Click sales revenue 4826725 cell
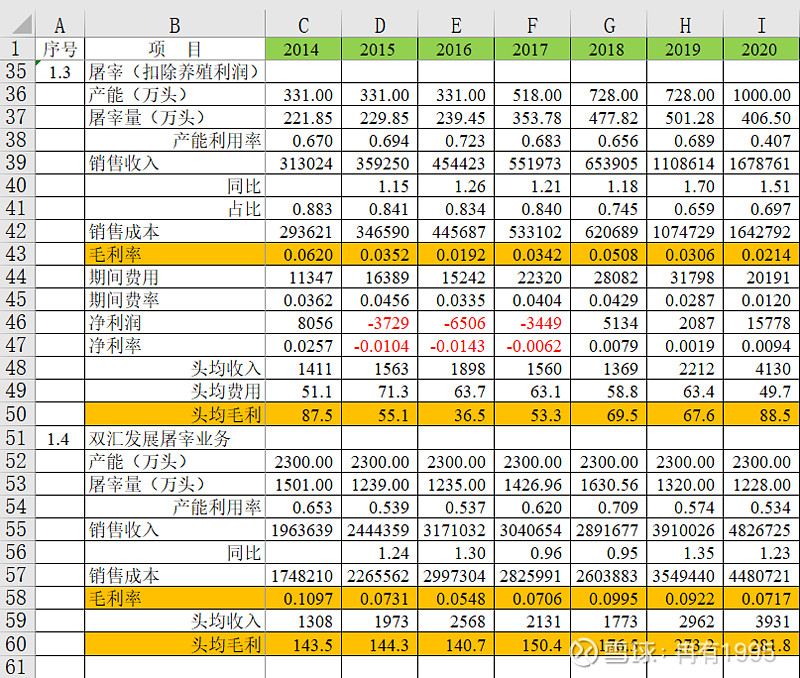This screenshot has height=678, width=800. point(761,530)
